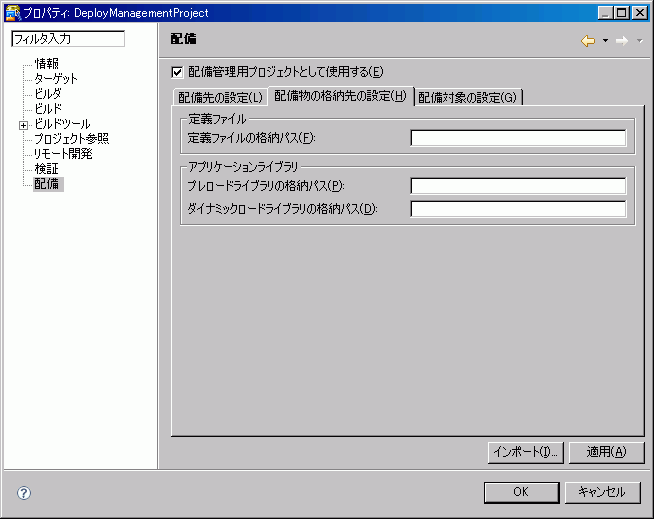Screen dimensions: 654x519
Task: Click the back navigation arrow icon
Action: click(x=588, y=41)
